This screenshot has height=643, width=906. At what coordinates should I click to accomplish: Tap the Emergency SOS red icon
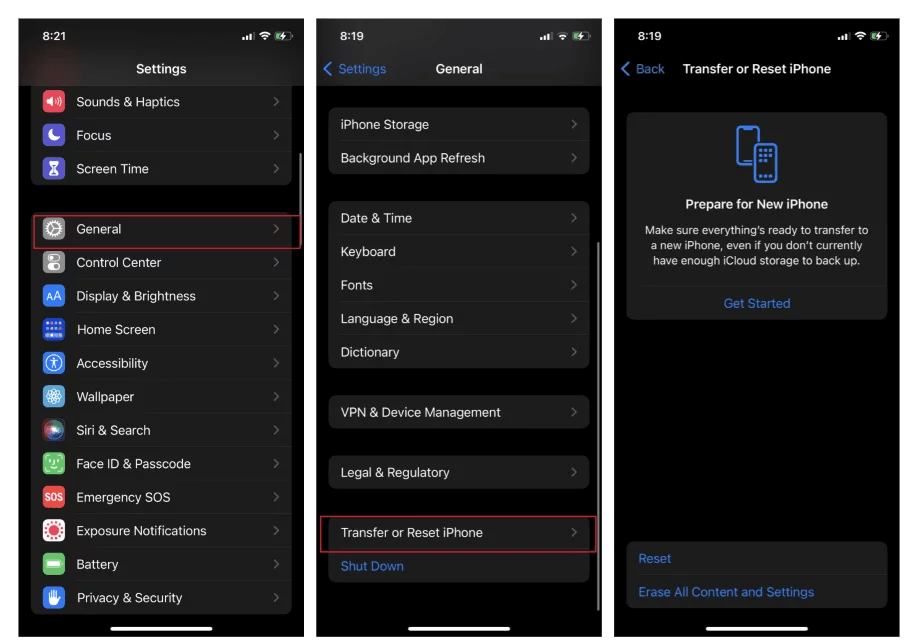pos(54,497)
